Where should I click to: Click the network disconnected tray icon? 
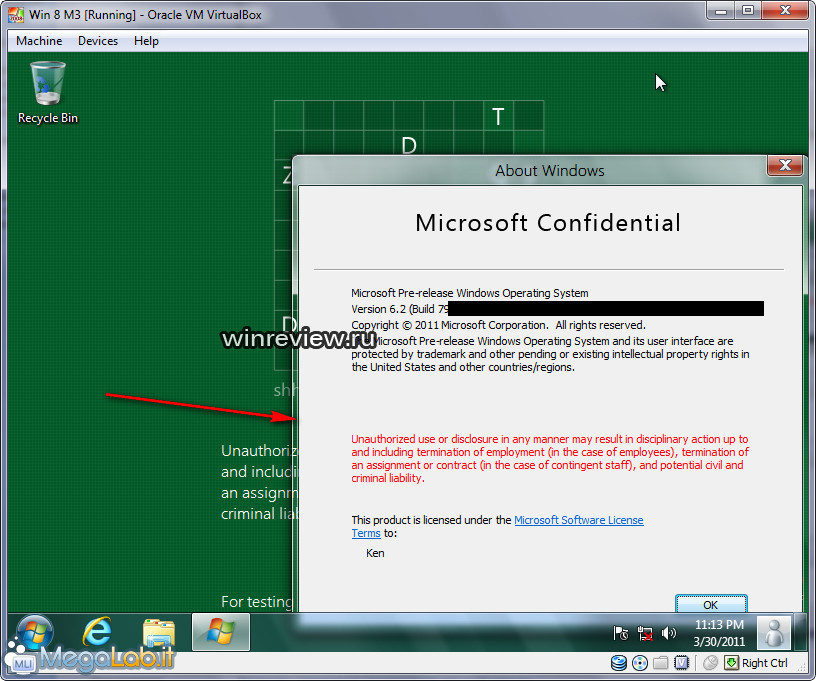(645, 633)
